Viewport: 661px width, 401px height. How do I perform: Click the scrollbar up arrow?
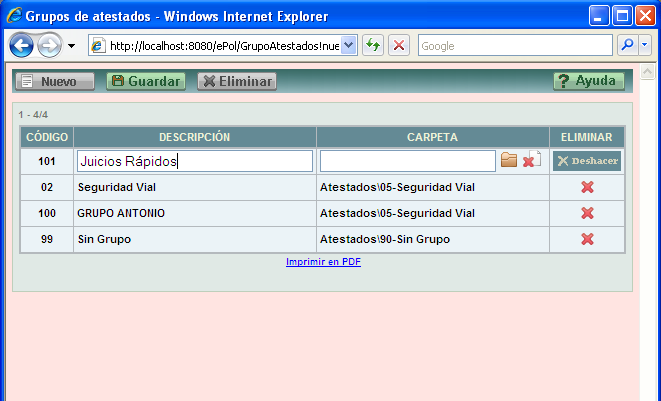click(648, 71)
